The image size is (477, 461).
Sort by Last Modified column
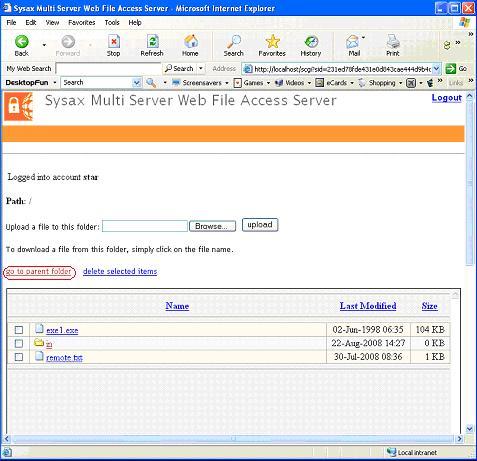point(368,306)
